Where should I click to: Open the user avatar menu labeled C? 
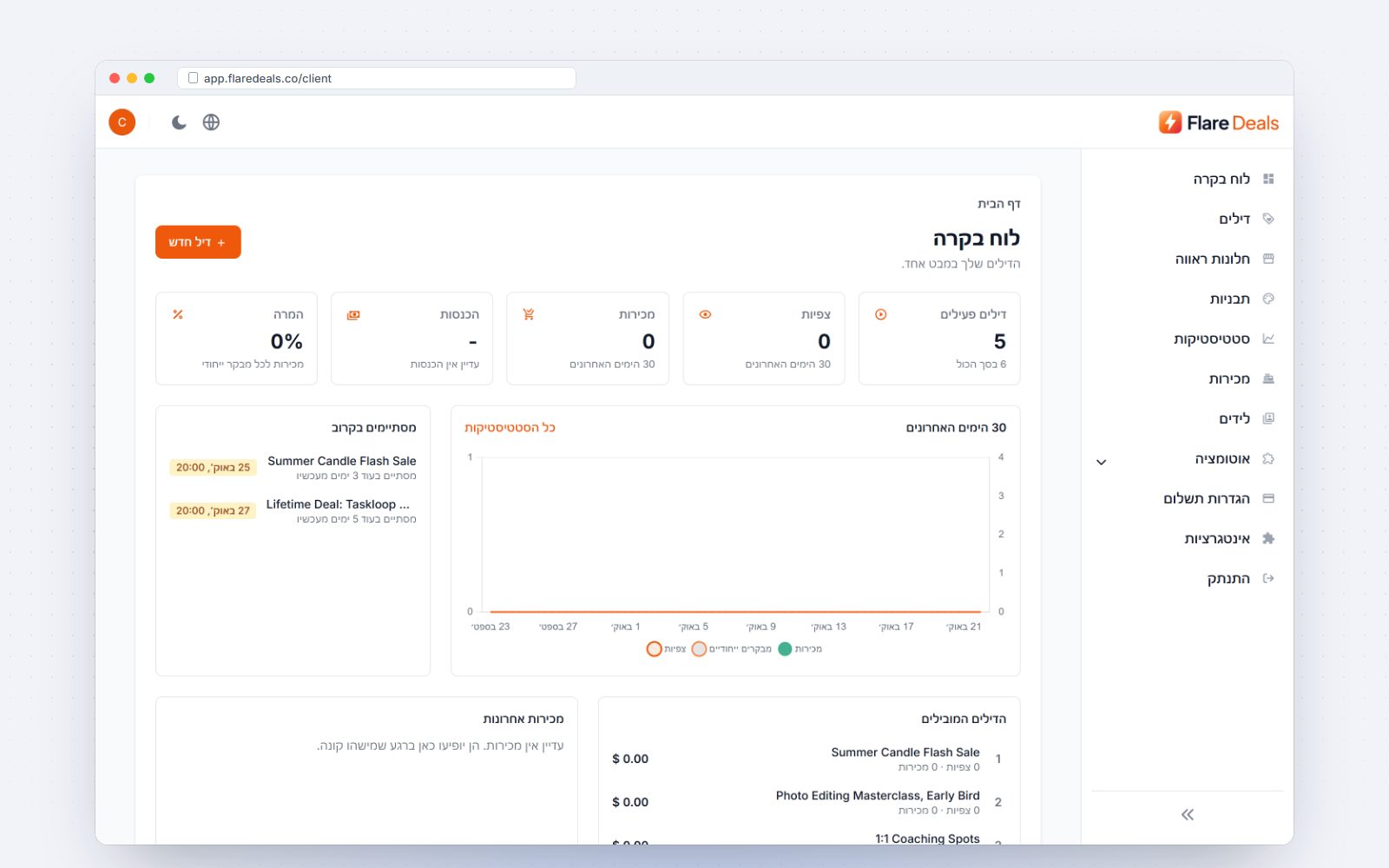point(122,122)
